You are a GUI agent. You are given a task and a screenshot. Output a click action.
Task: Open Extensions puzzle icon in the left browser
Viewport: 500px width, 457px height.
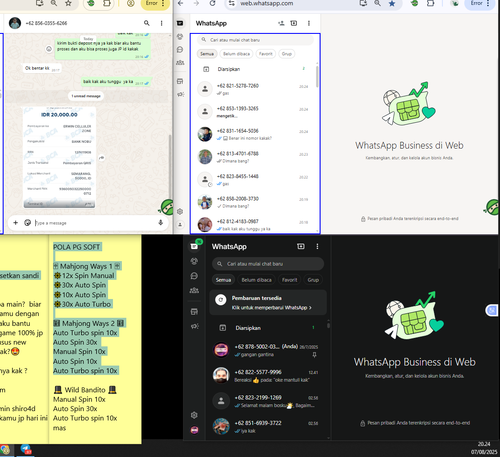tap(107, 3)
